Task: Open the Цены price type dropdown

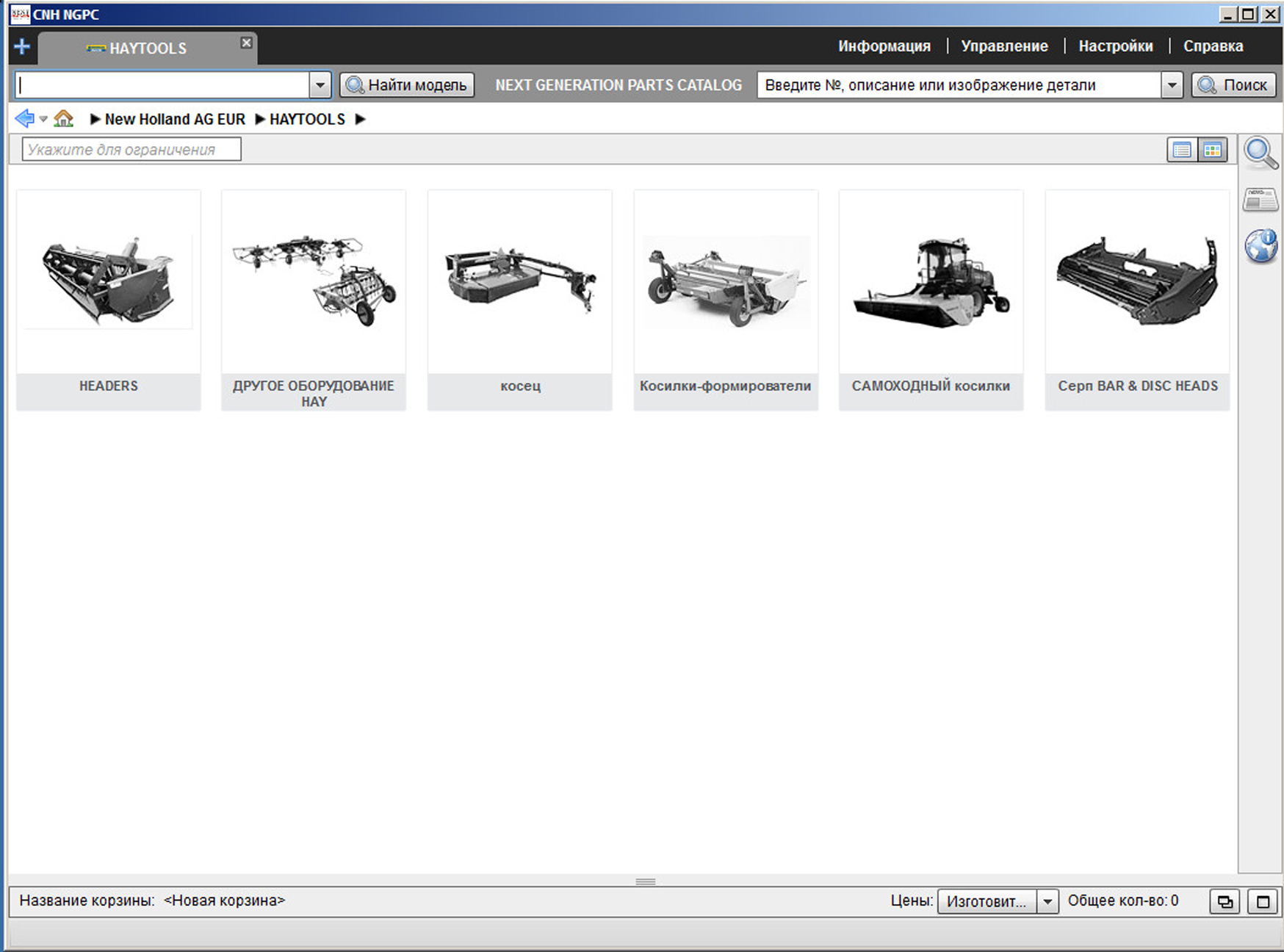Action: click(1047, 901)
